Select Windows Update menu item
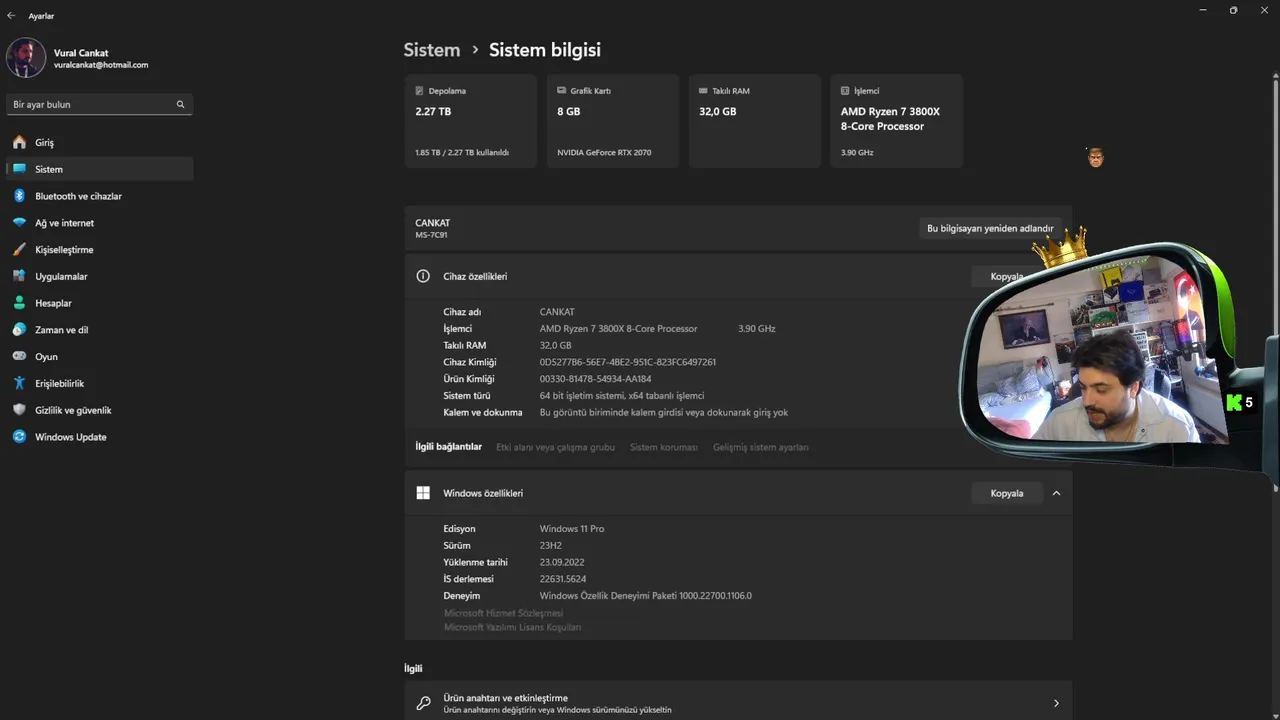The width and height of the screenshot is (1280, 720). (x=99, y=437)
